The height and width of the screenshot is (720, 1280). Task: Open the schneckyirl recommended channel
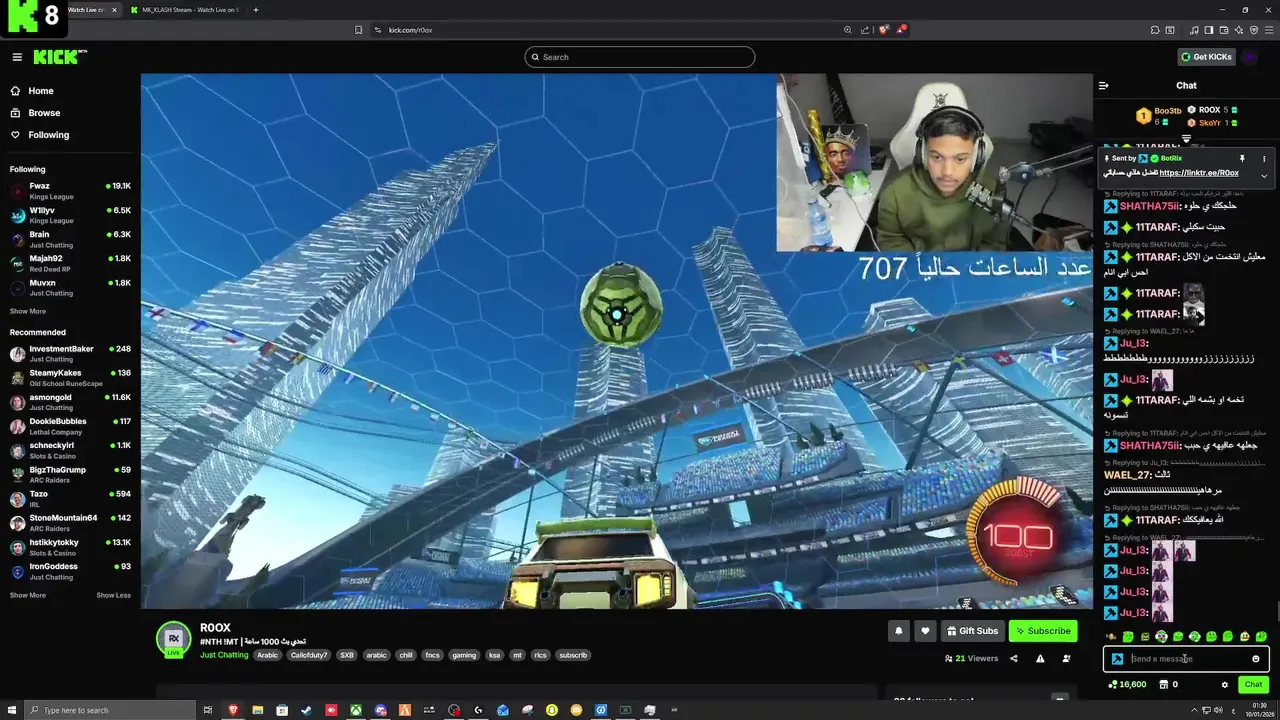[x=70, y=450]
